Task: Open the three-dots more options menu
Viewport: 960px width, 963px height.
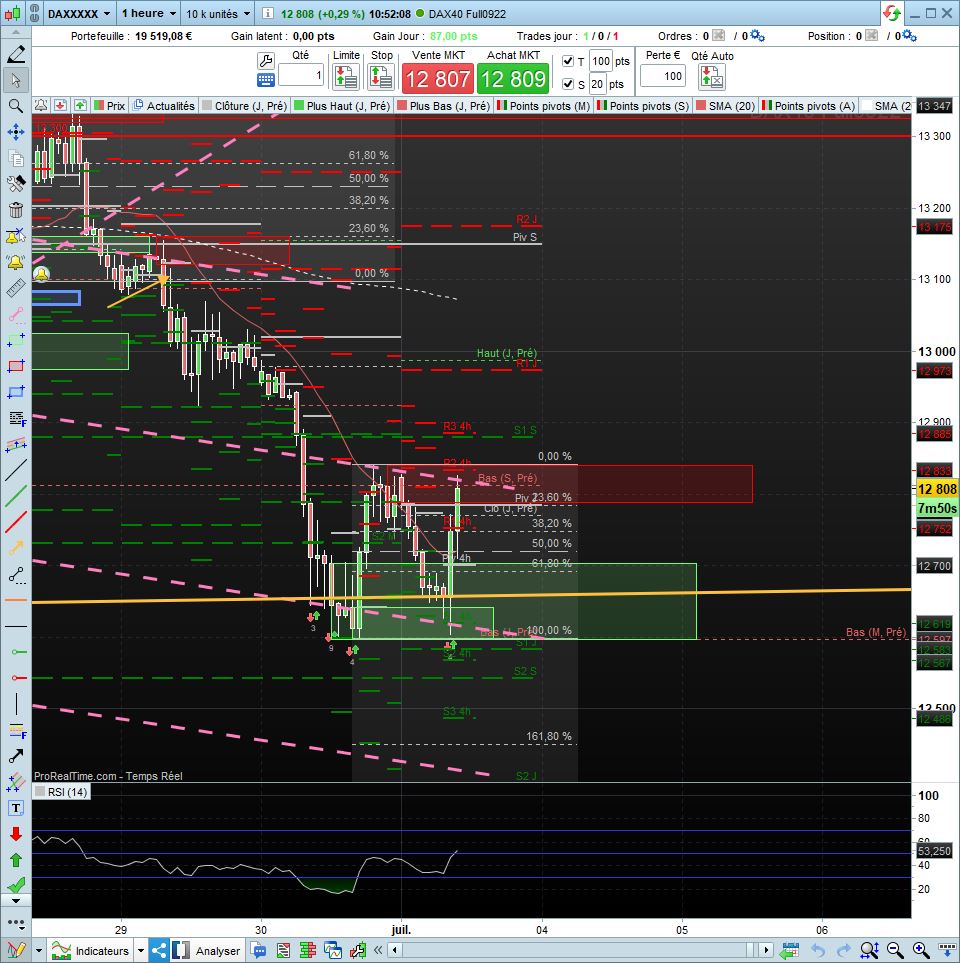Action: tap(16, 923)
